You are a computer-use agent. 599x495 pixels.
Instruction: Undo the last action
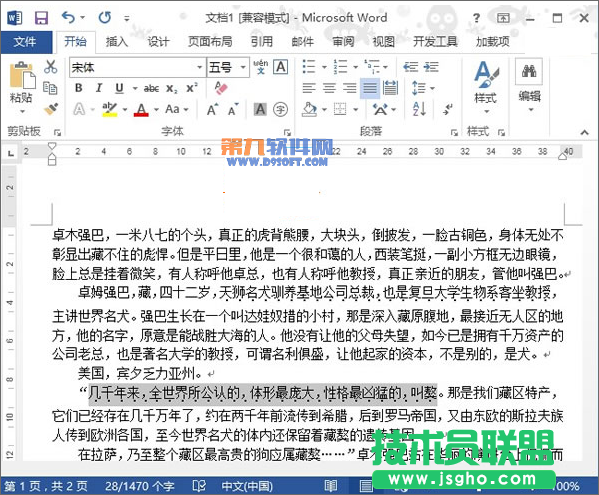68,18
